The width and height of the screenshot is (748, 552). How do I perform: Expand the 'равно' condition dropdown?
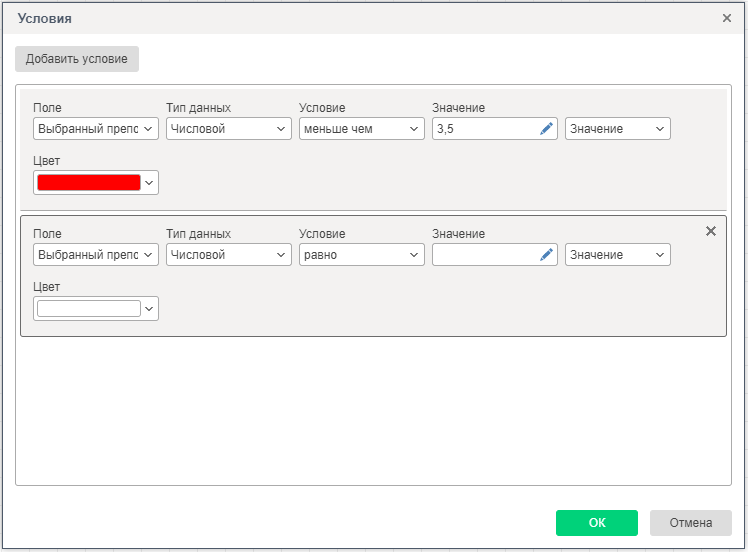pos(362,255)
